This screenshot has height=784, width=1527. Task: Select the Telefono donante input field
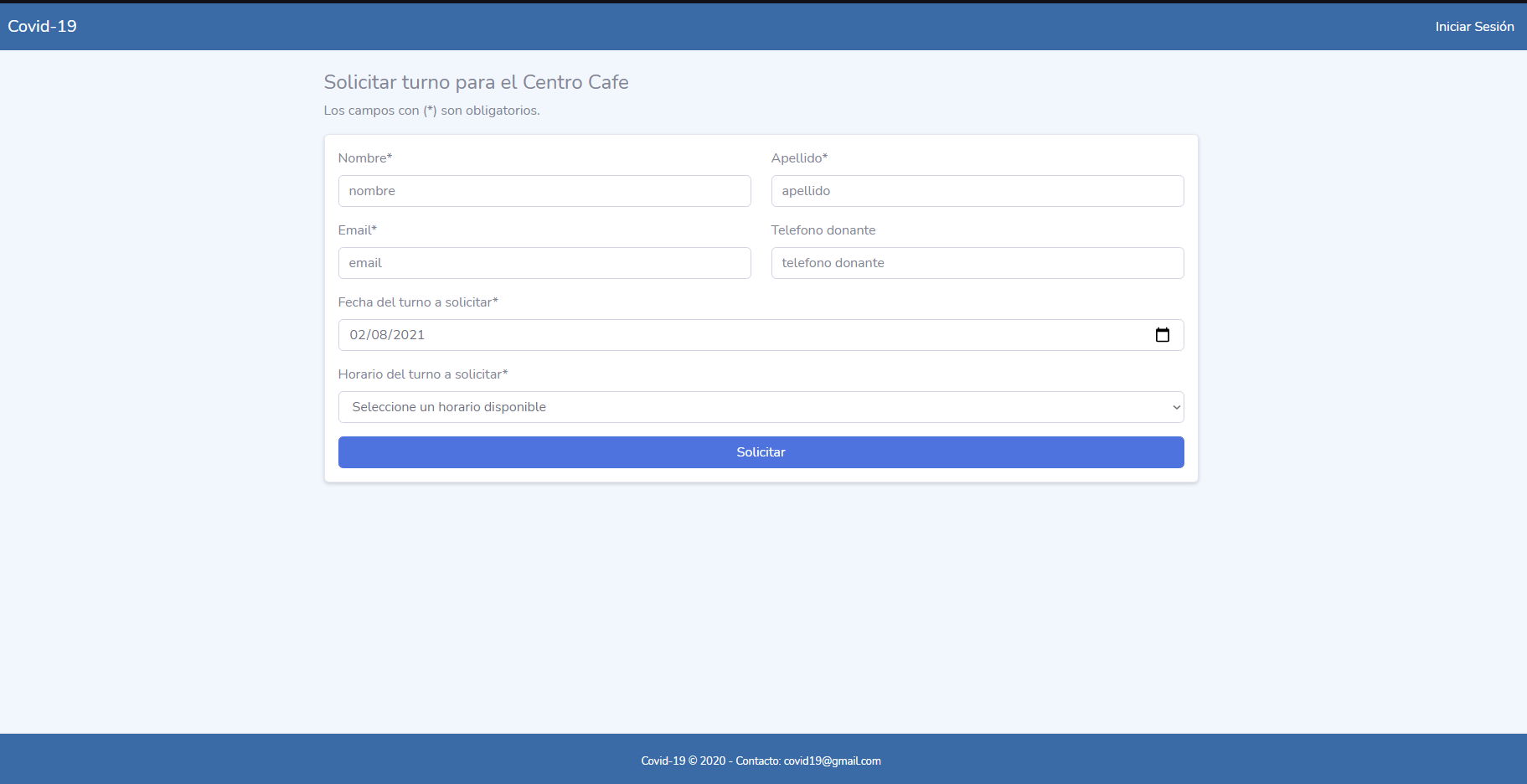tap(978, 263)
